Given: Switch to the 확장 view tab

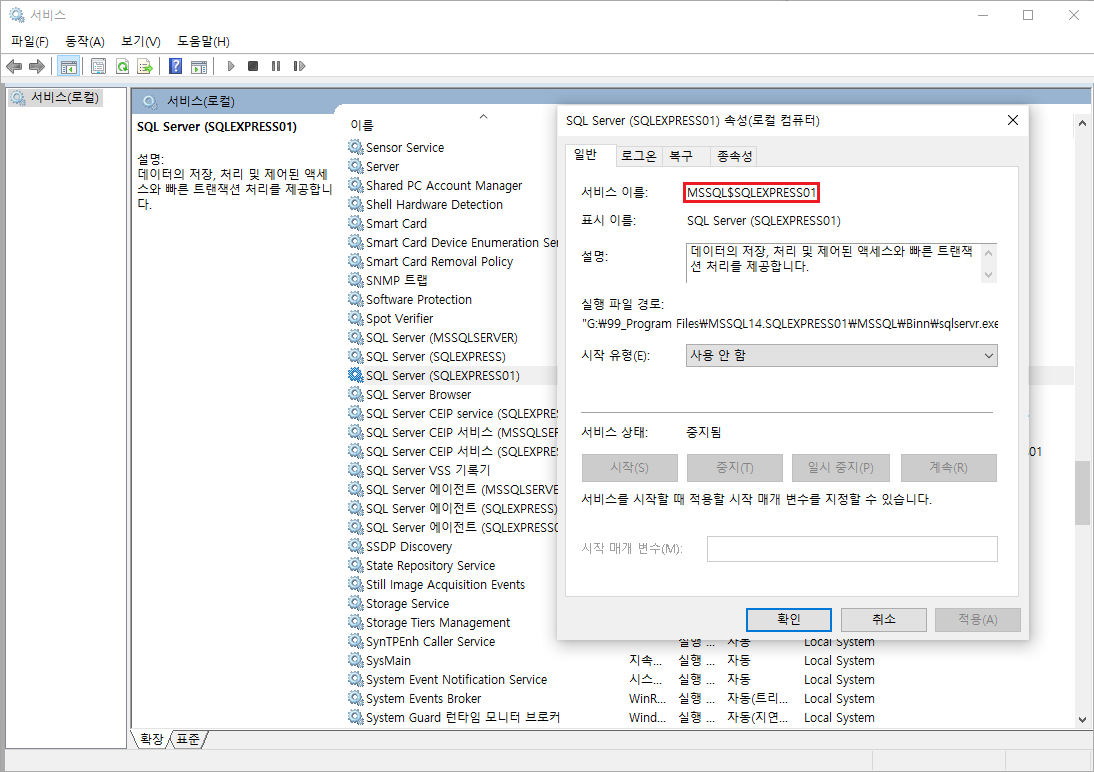Looking at the screenshot, I should pyautogui.click(x=151, y=738).
